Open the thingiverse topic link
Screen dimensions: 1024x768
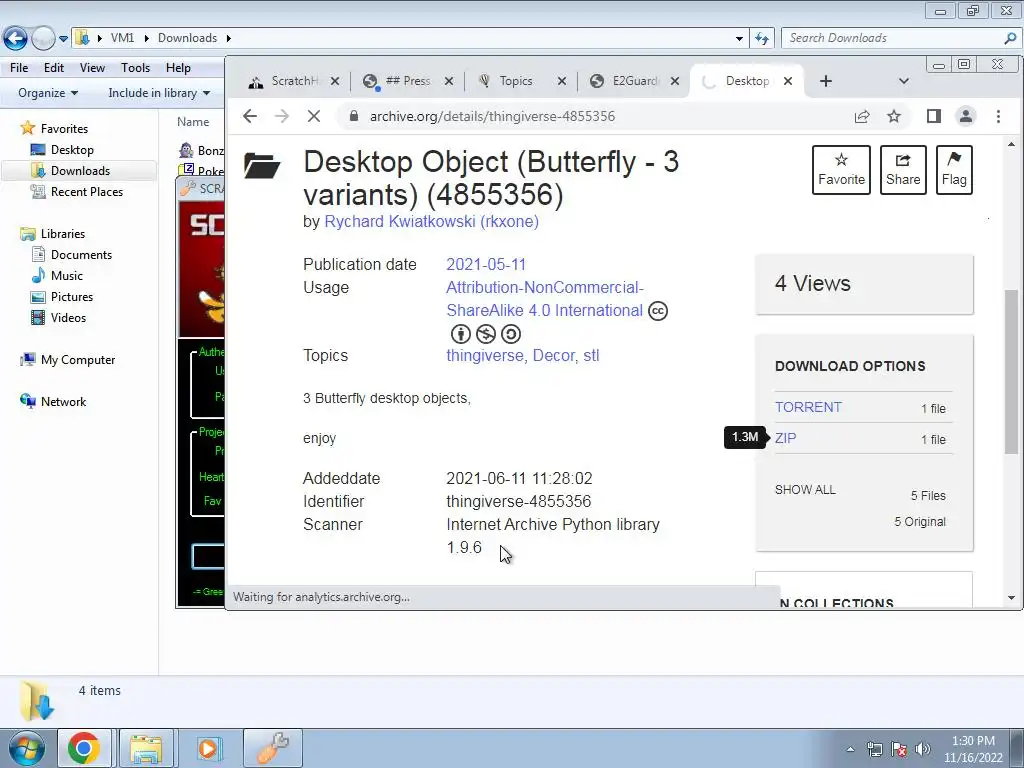(x=485, y=356)
